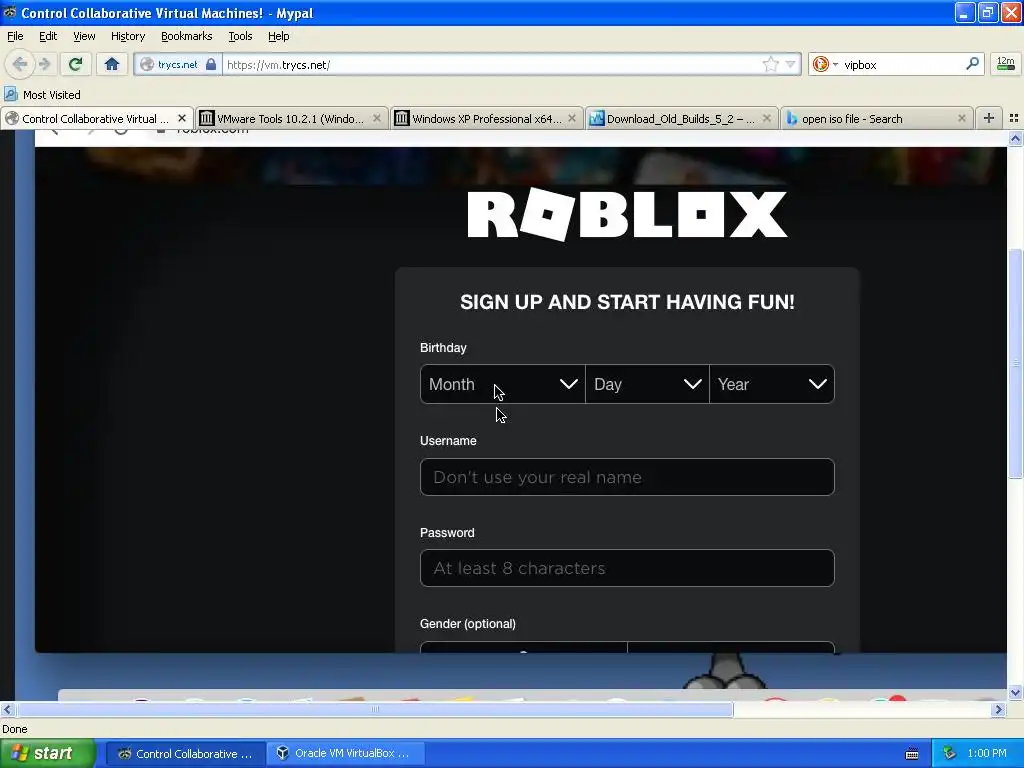Click horizontal scrollbar right arrow
Image resolution: width=1024 pixels, height=768 pixels.
click(998, 709)
